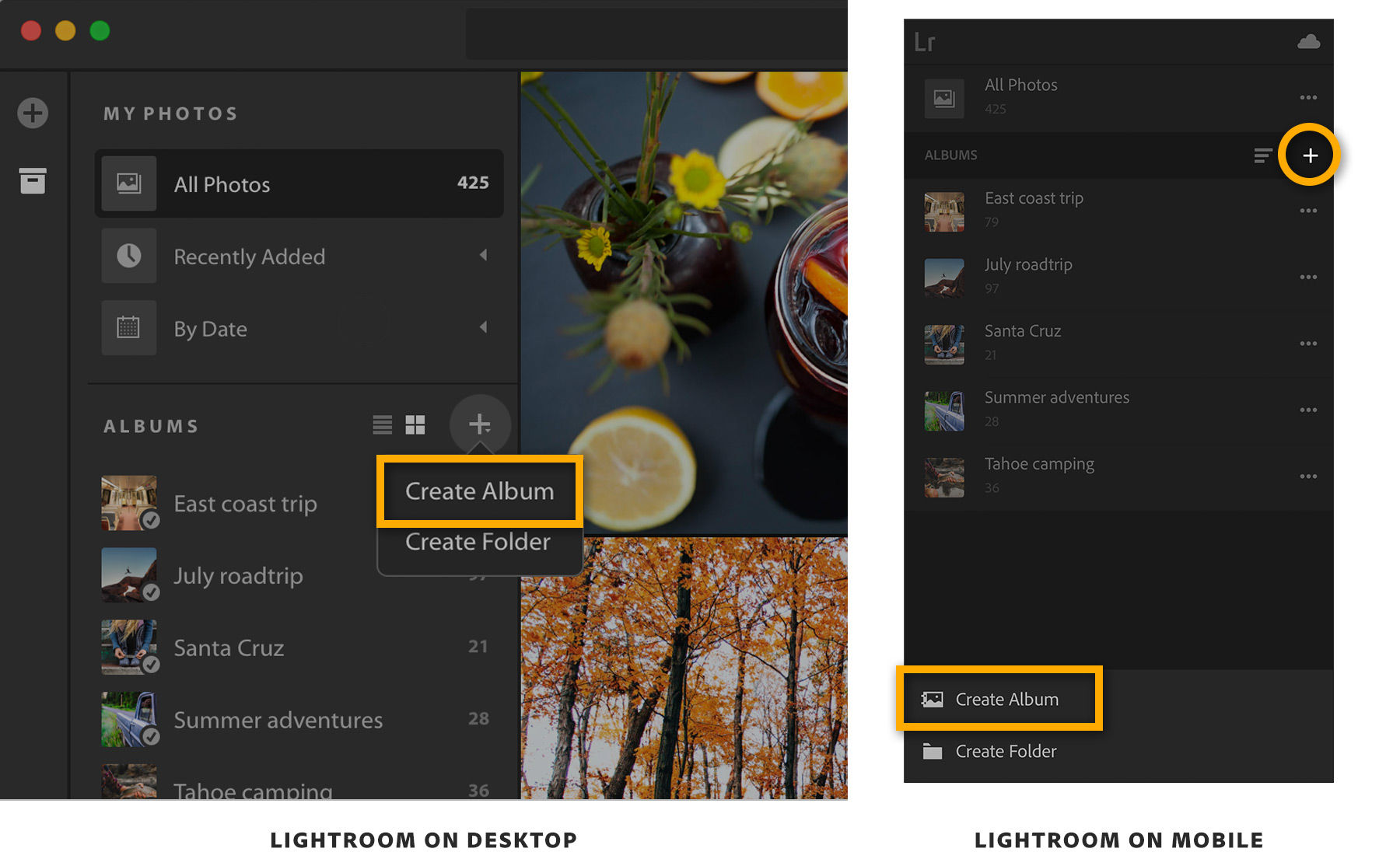Click the Recently Added clock icon

pyautogui.click(x=129, y=256)
